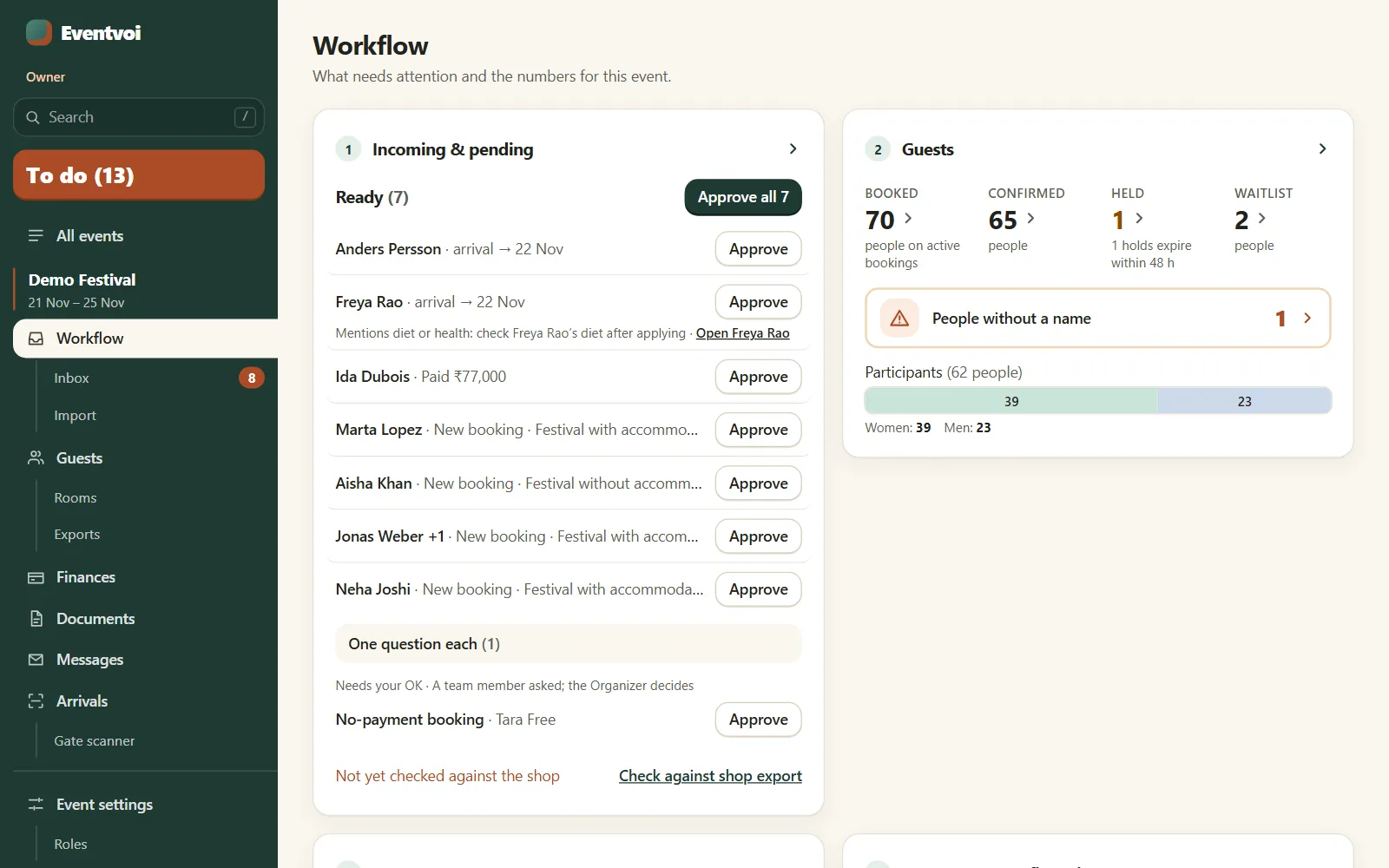1389x868 pixels.
Task: Click the green Women 39 bar segment
Action: point(1011,401)
